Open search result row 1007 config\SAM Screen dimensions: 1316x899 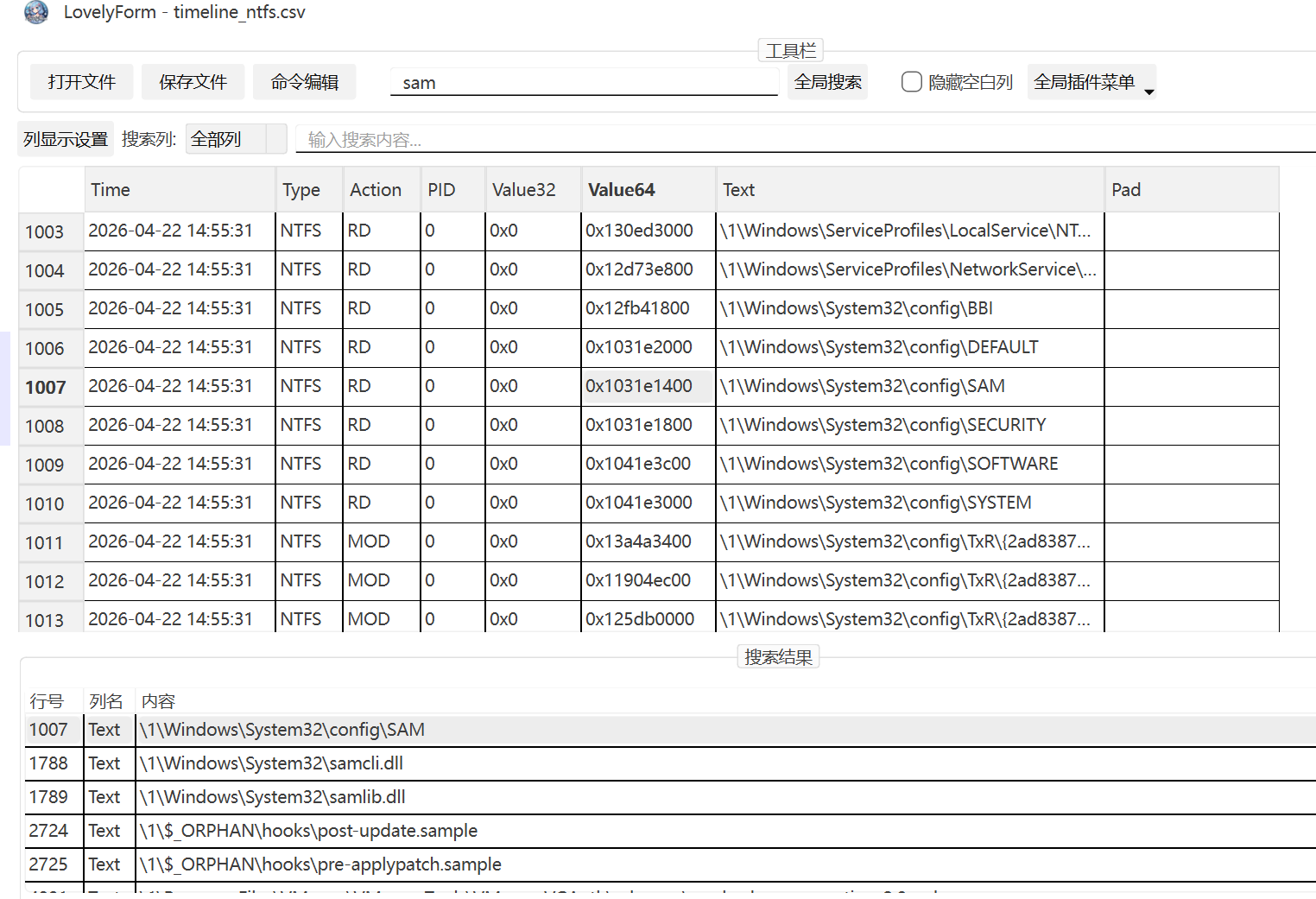670,730
